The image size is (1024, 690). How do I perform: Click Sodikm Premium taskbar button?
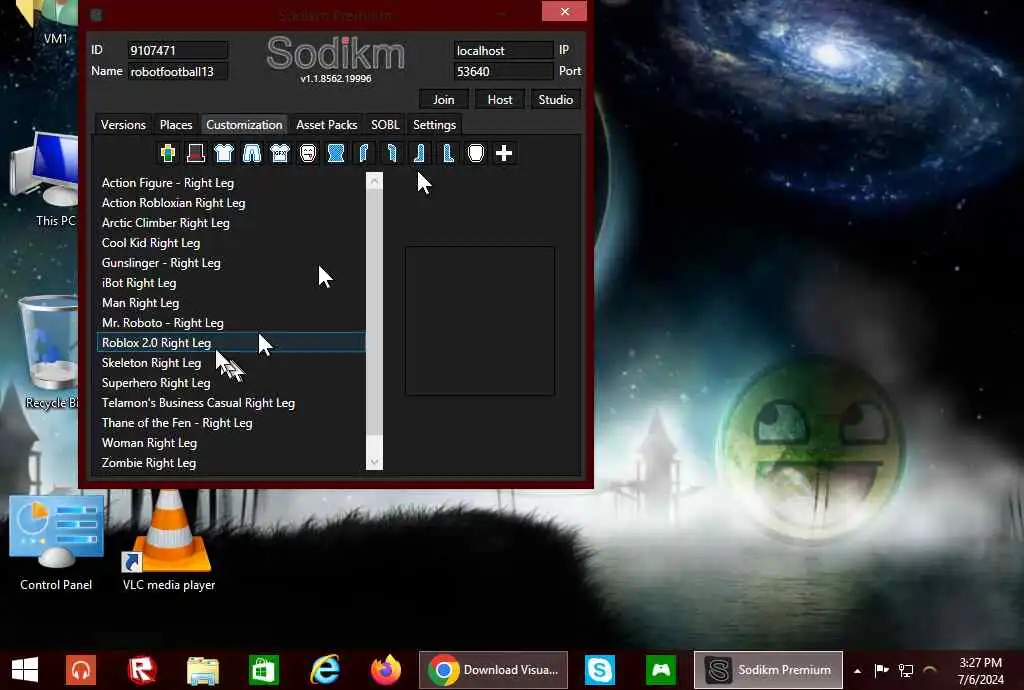pos(768,670)
